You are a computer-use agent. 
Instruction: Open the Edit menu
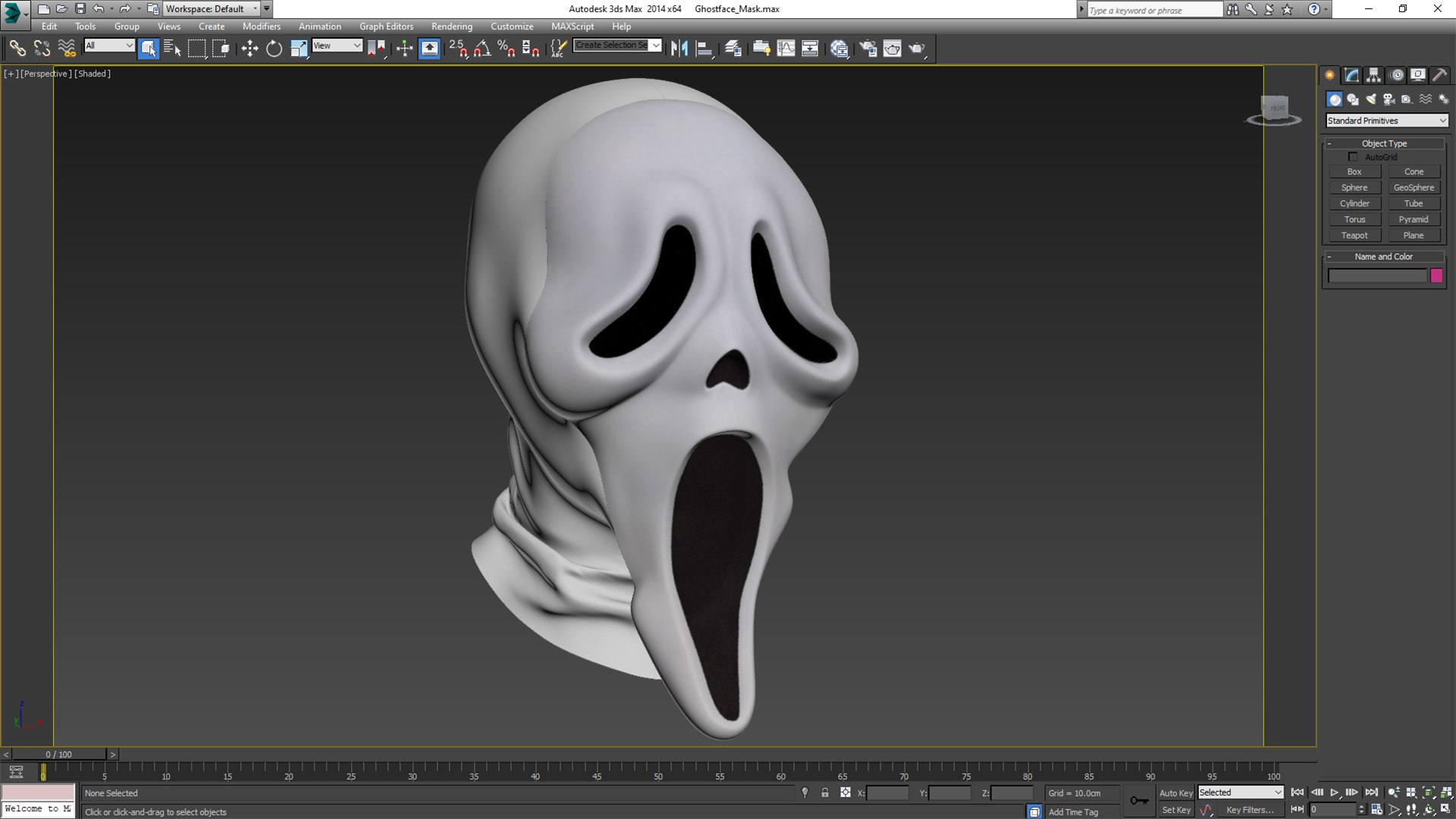tap(49, 26)
